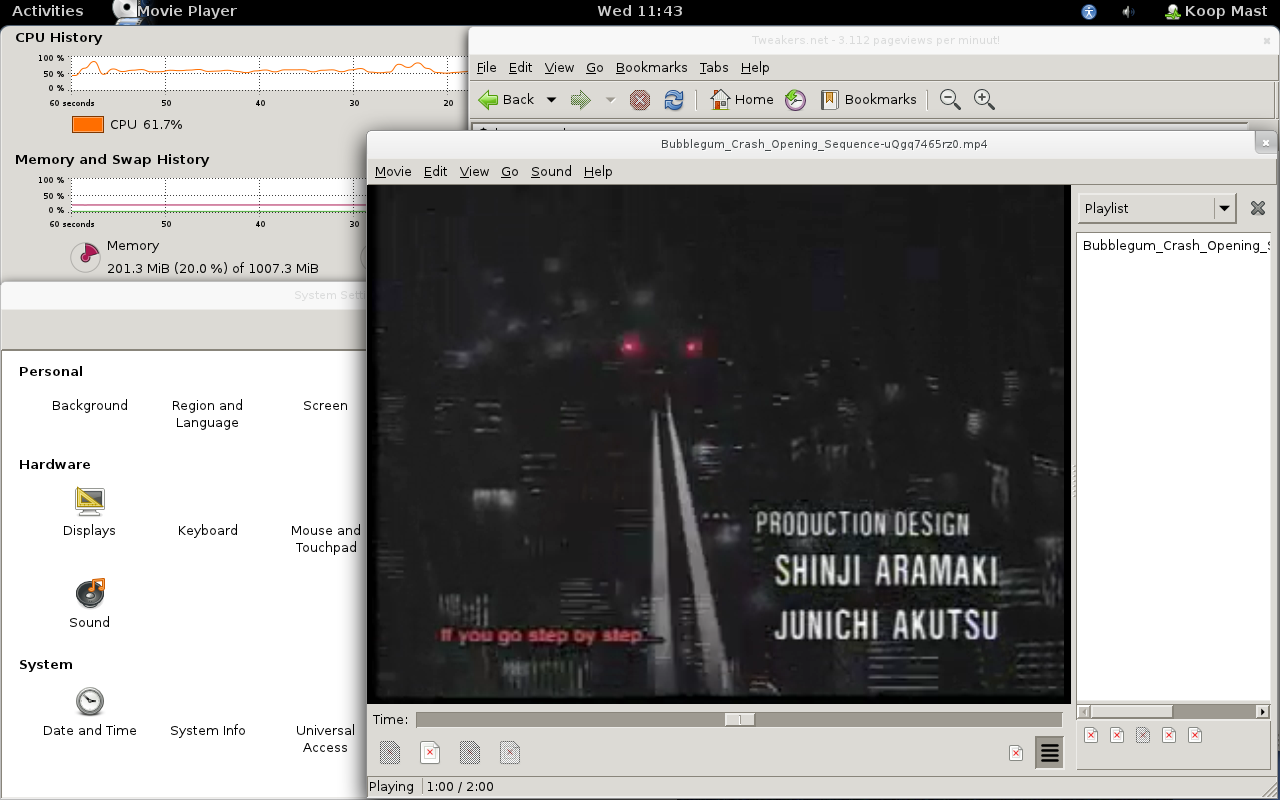Click the Back arrow in the browser toolbar

(489, 100)
